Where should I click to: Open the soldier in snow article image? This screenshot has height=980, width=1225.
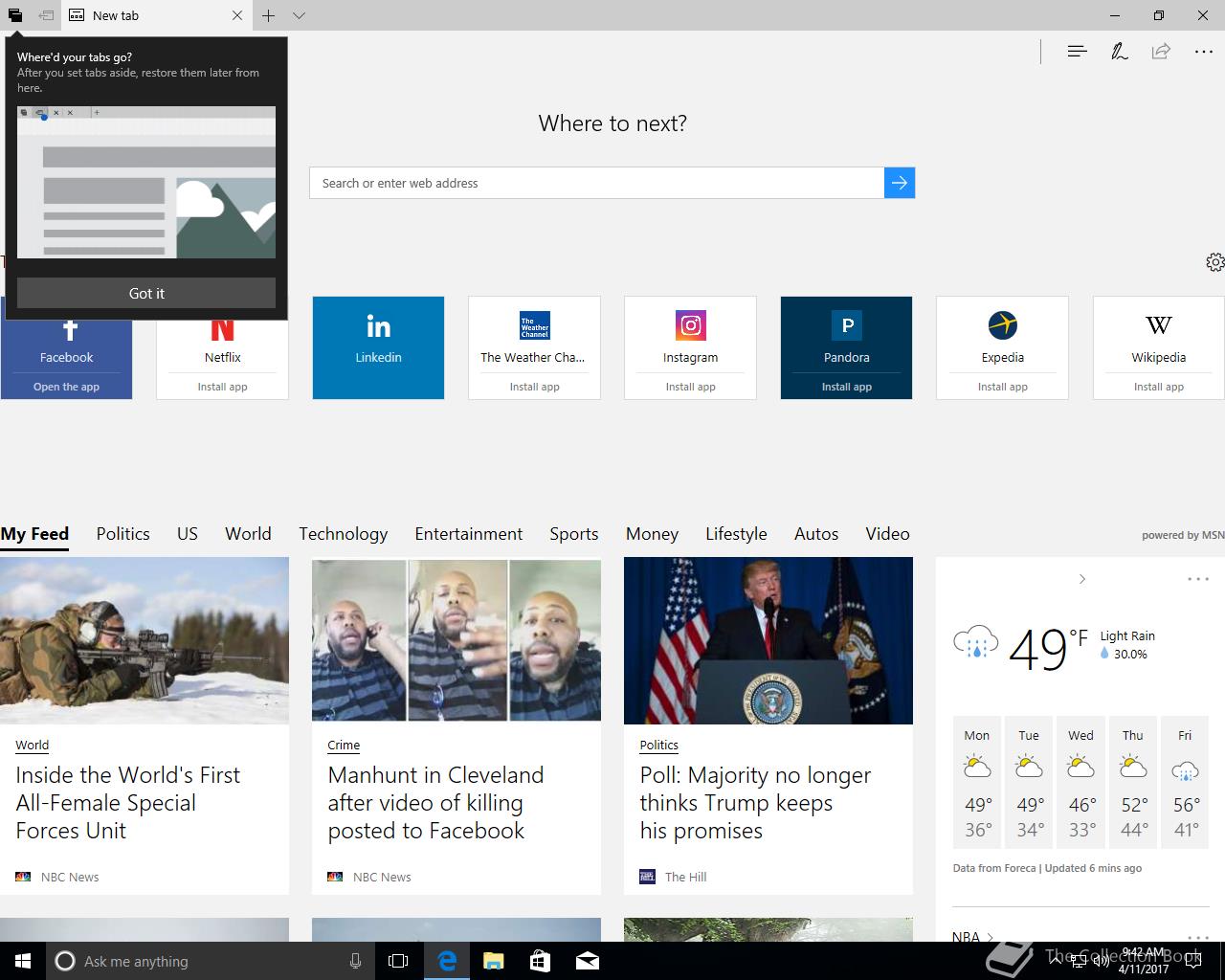coord(145,640)
